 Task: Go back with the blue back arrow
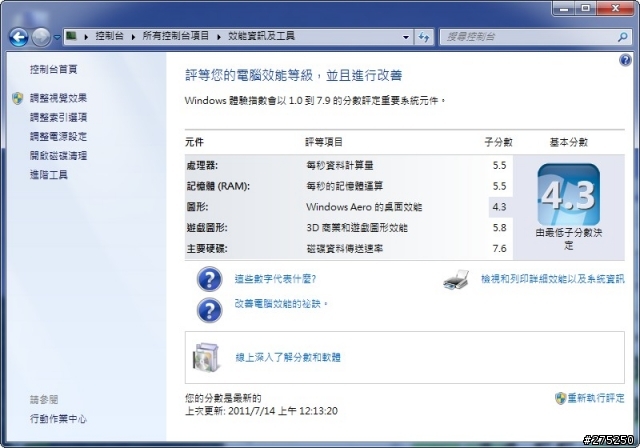coord(18,38)
